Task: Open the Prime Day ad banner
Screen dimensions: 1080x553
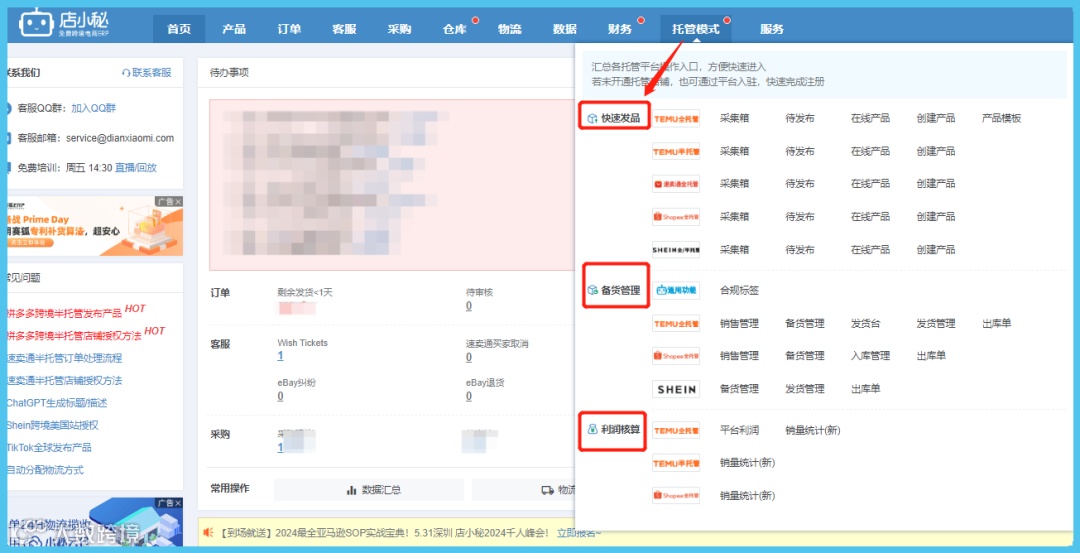Action: click(95, 226)
